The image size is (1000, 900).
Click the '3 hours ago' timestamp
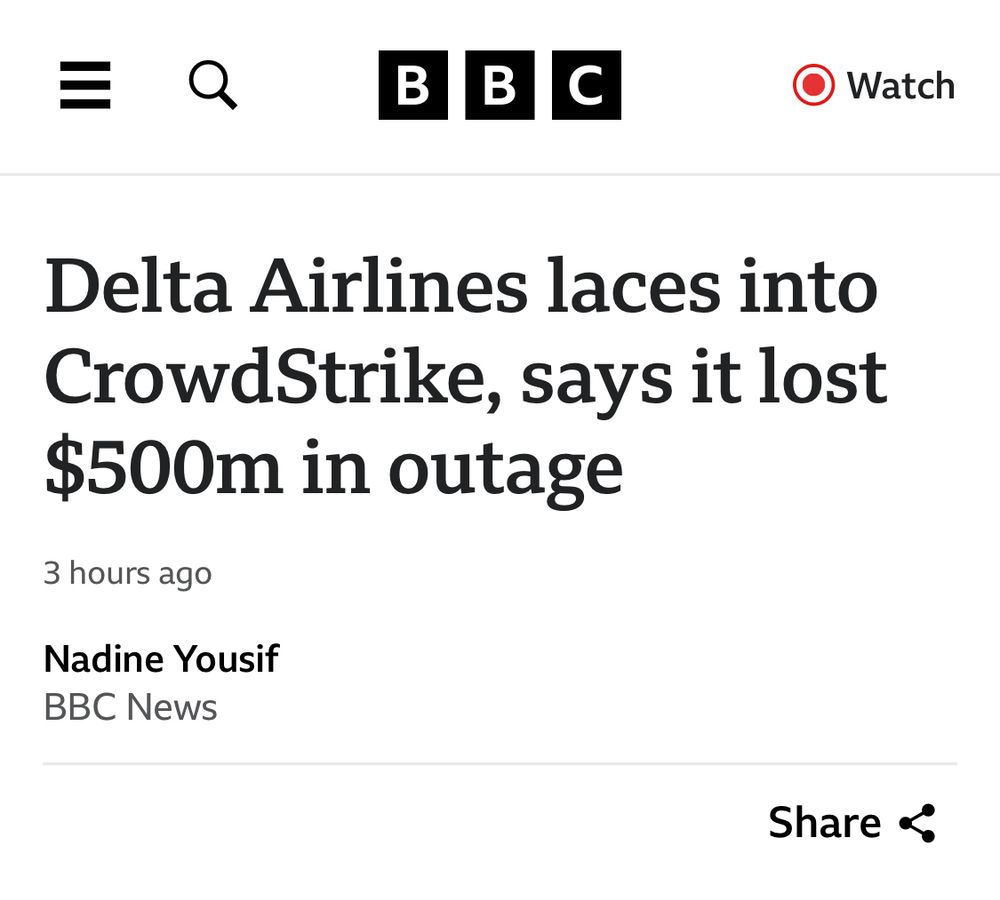(127, 573)
